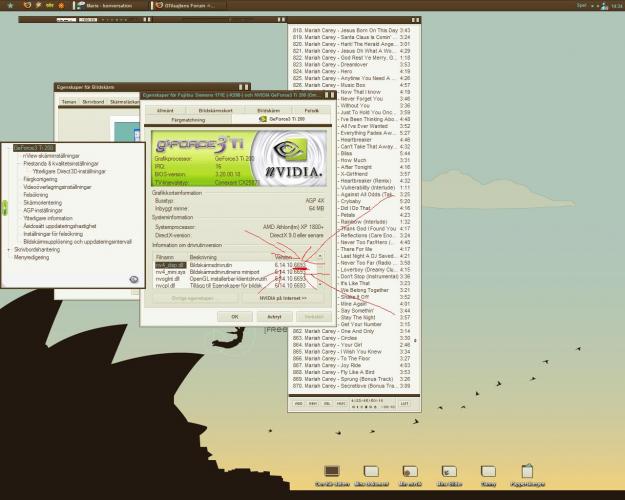Image resolution: width=625 pixels, height=500 pixels.
Task: Select Inställningar för felsökning tree item
Action: [x=53, y=234]
